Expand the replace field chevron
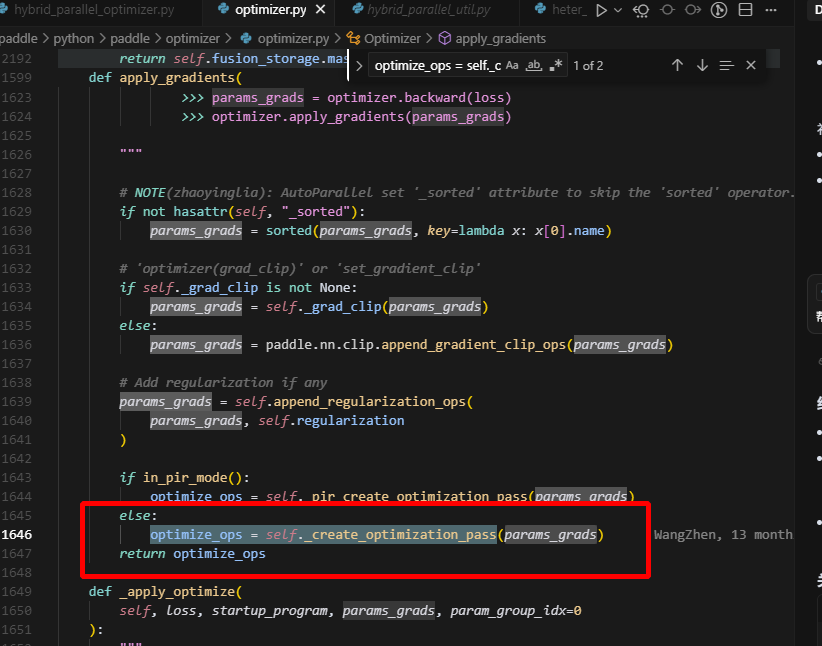 (x=360, y=65)
